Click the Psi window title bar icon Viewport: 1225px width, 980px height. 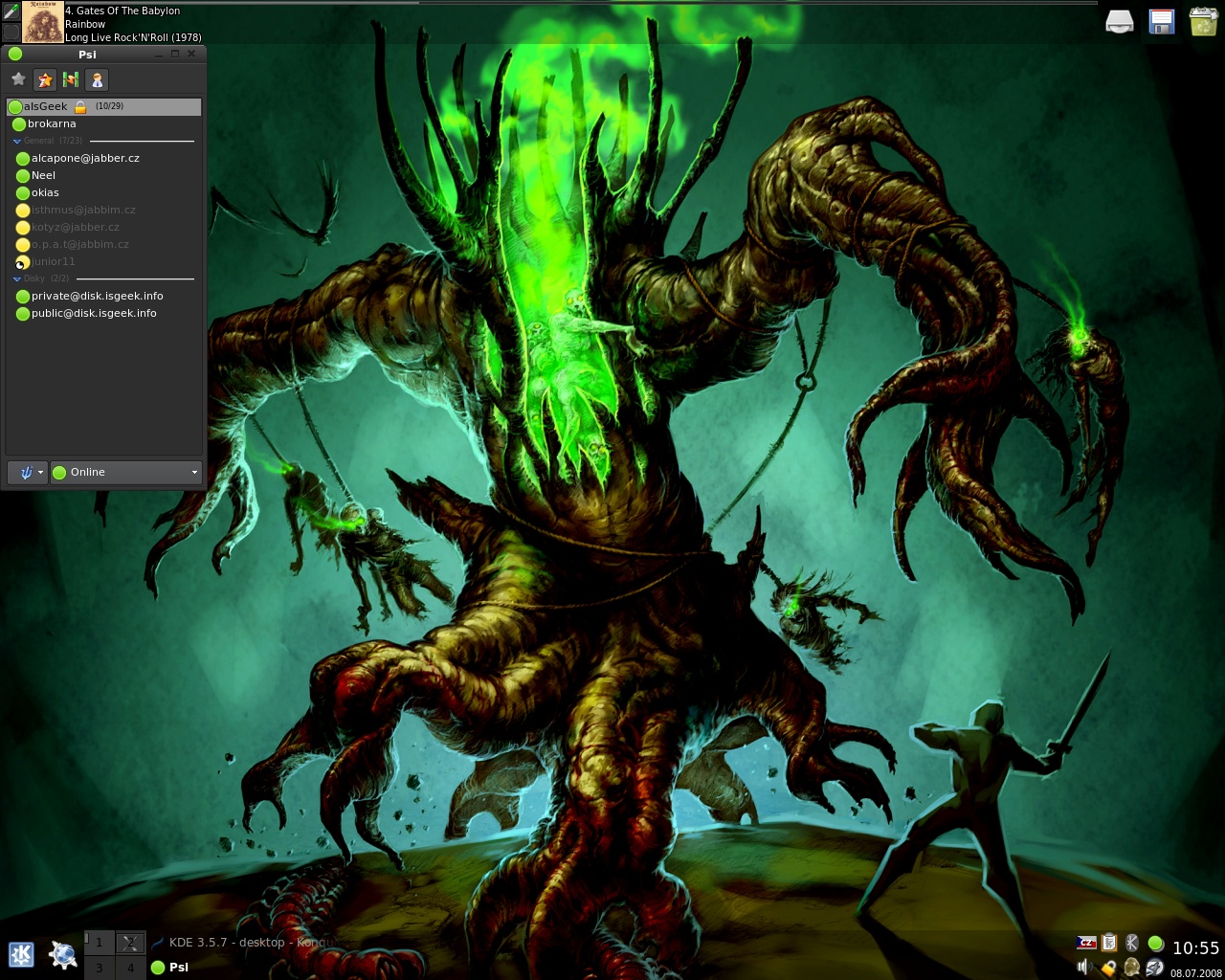[x=14, y=54]
